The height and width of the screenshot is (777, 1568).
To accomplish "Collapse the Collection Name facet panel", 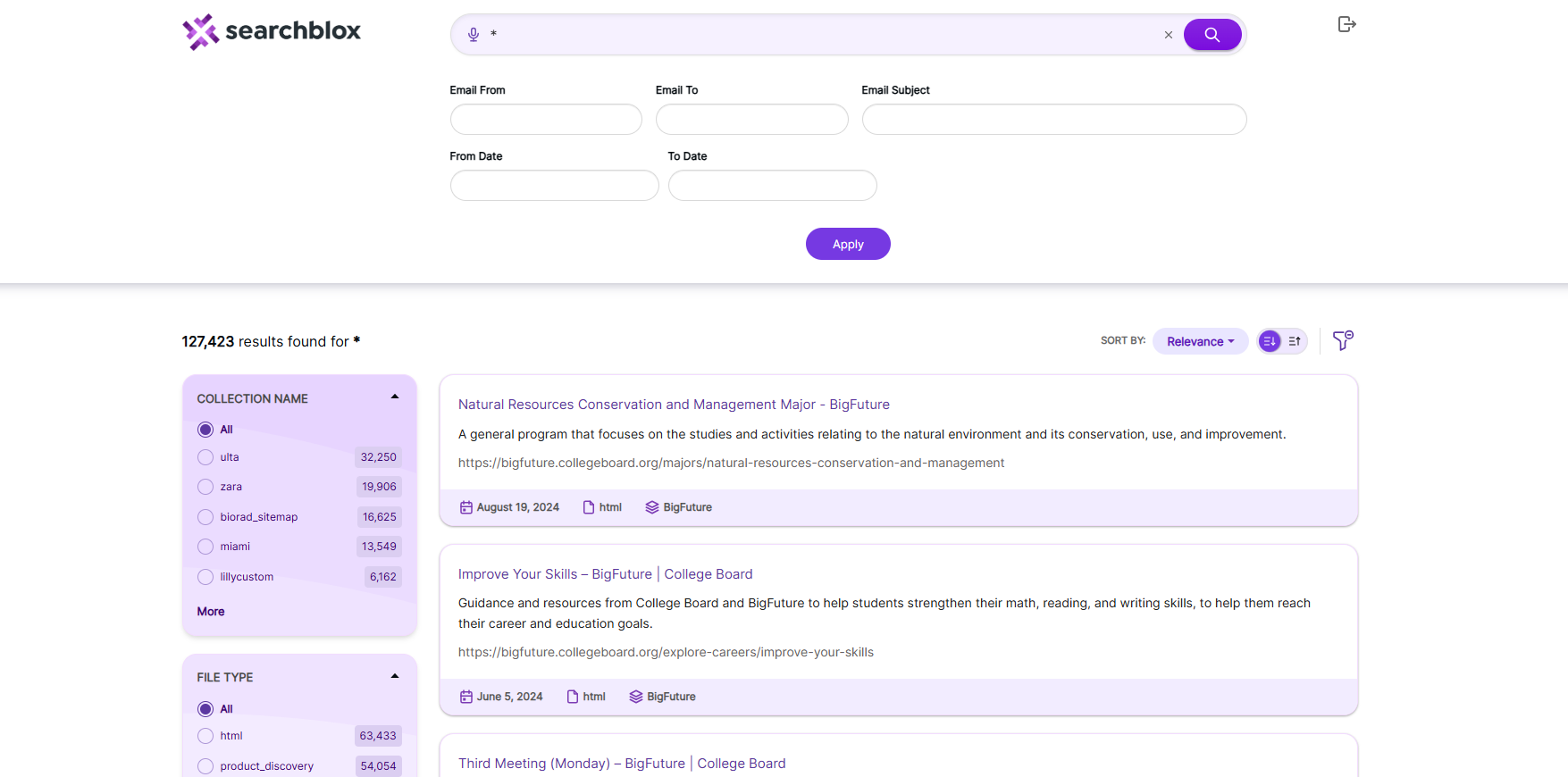I will click(395, 397).
